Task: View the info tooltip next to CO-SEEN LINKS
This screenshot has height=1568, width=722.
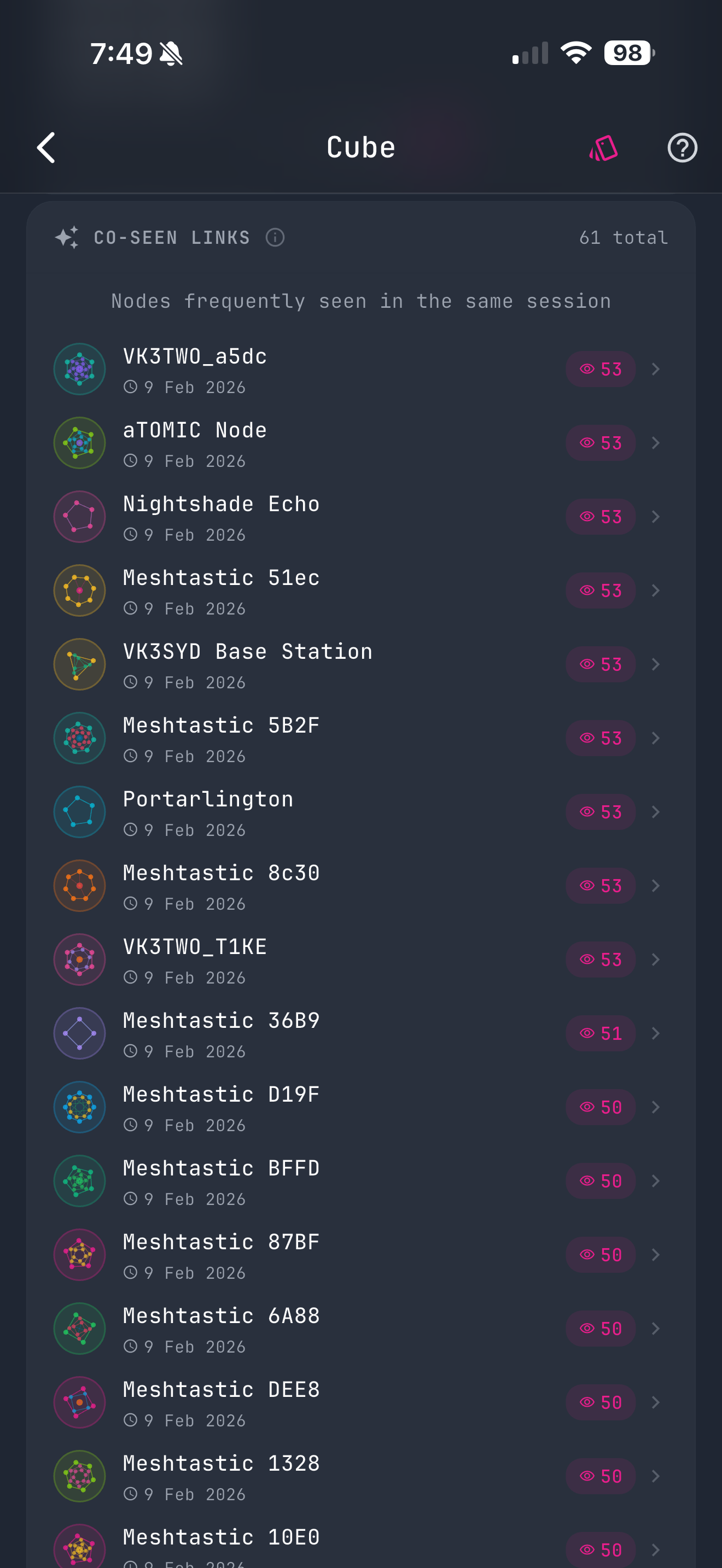Action: coord(275,237)
